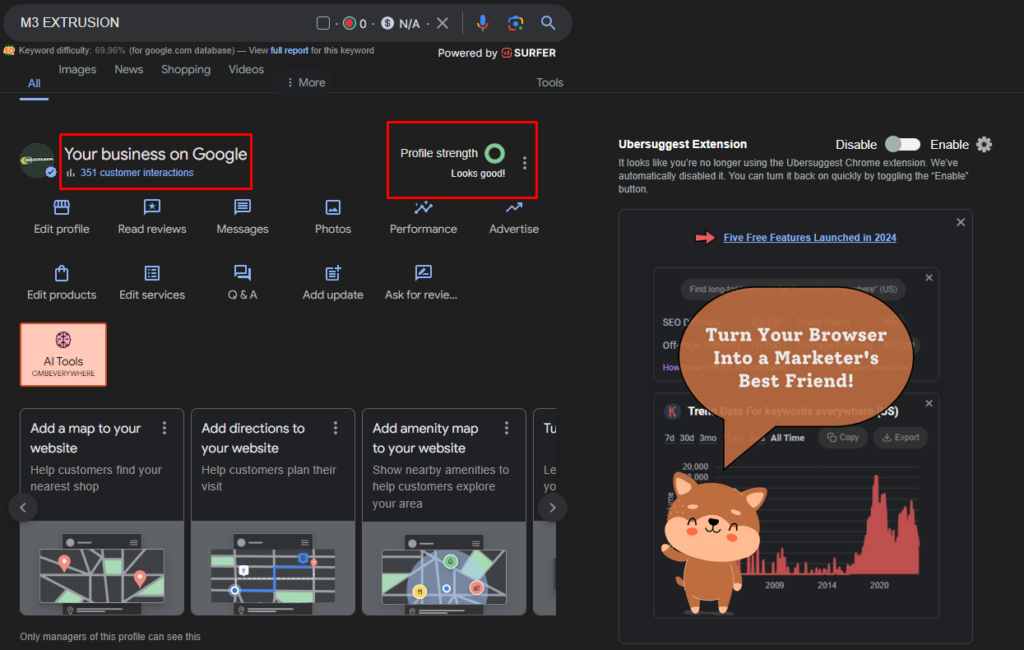
Task: Open Edit services list icon
Action: pos(152,273)
